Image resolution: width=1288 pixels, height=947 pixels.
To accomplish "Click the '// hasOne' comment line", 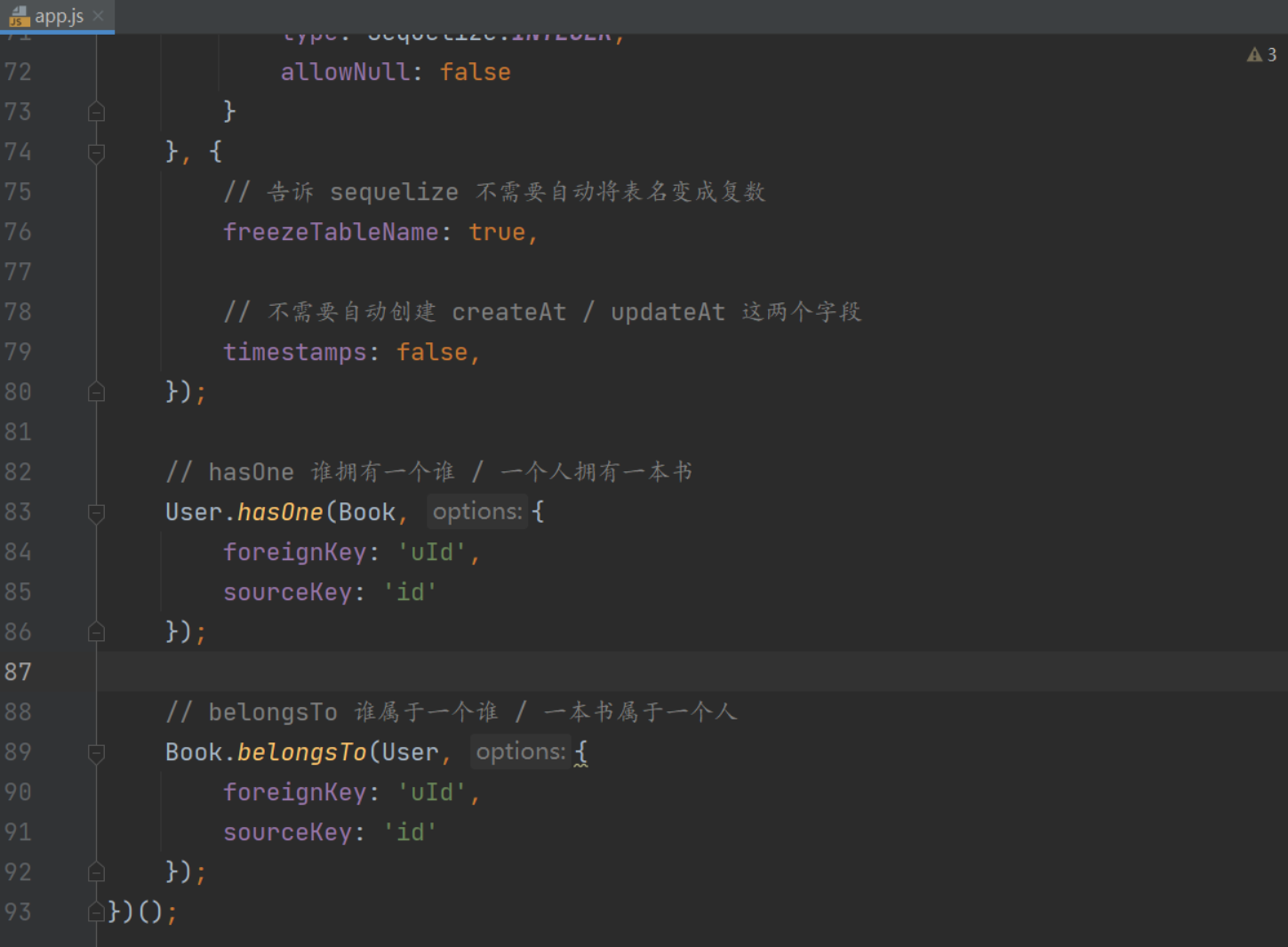I will coord(428,472).
